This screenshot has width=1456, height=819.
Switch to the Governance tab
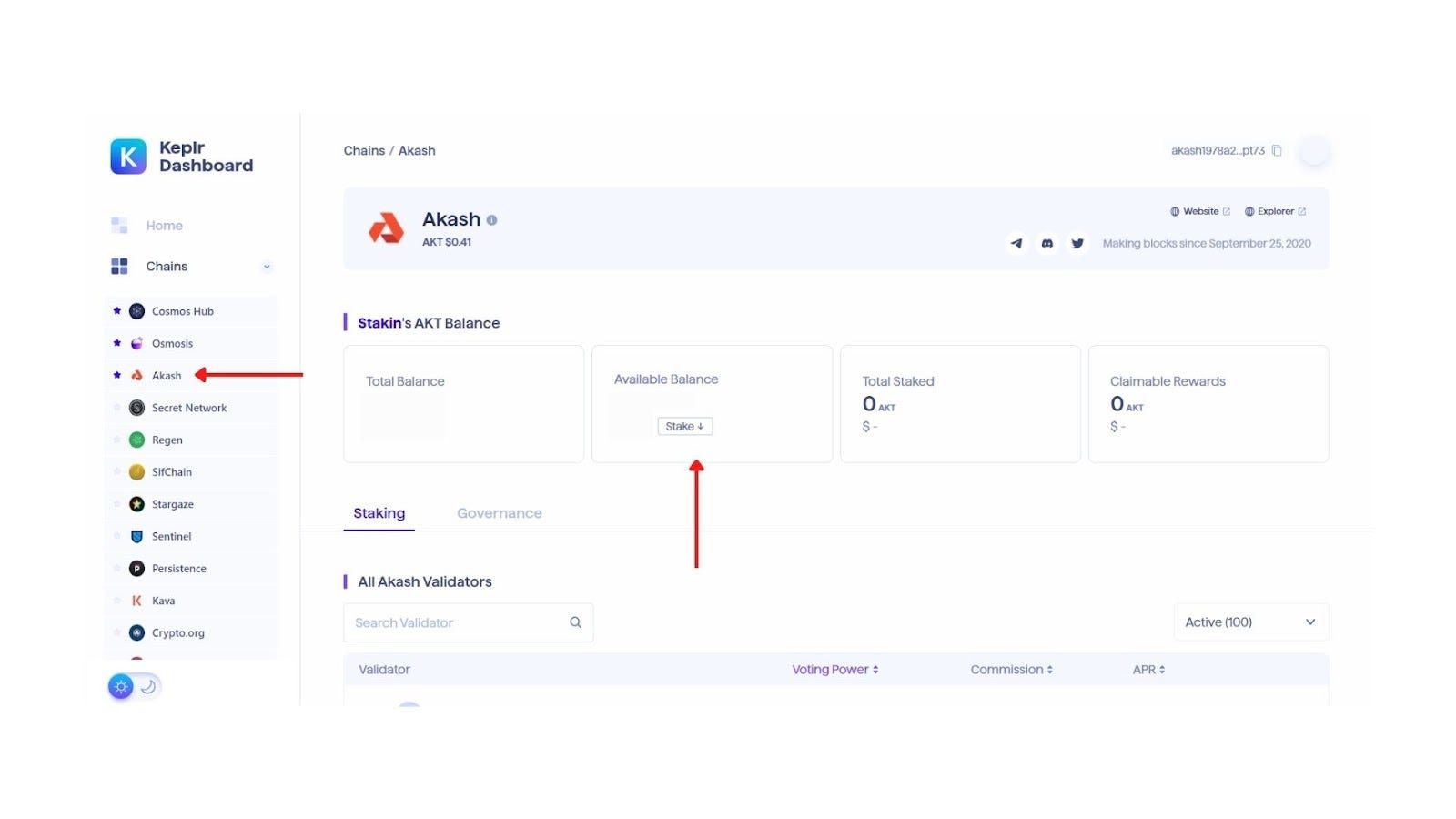click(500, 513)
